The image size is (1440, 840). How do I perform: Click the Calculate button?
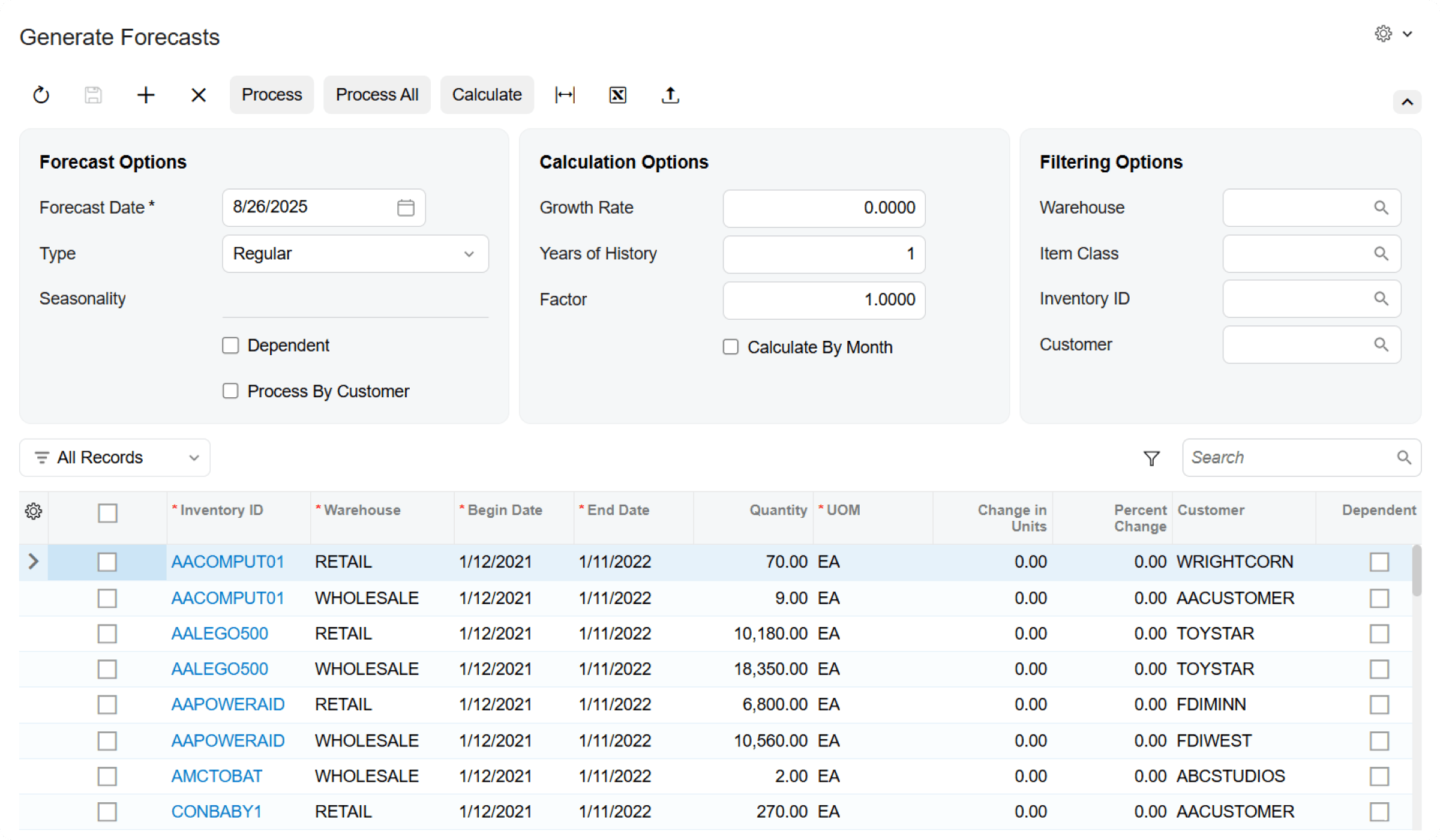487,95
